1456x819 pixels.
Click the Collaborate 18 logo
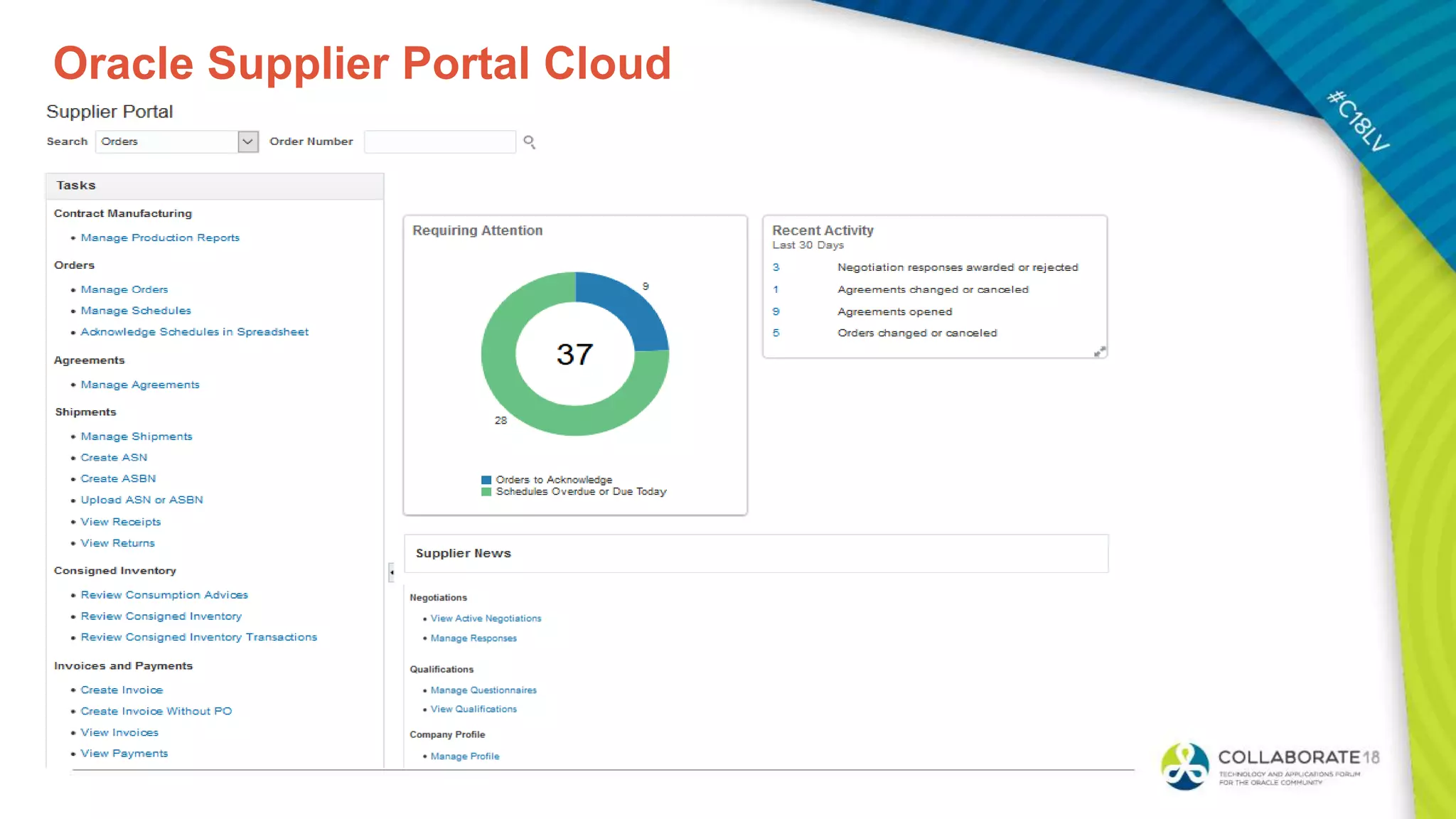click(1270, 766)
